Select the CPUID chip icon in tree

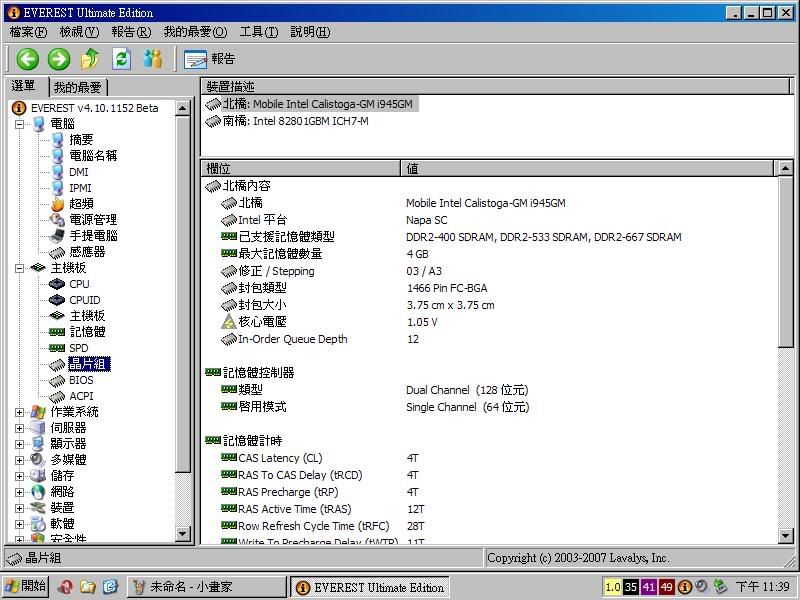[57, 300]
